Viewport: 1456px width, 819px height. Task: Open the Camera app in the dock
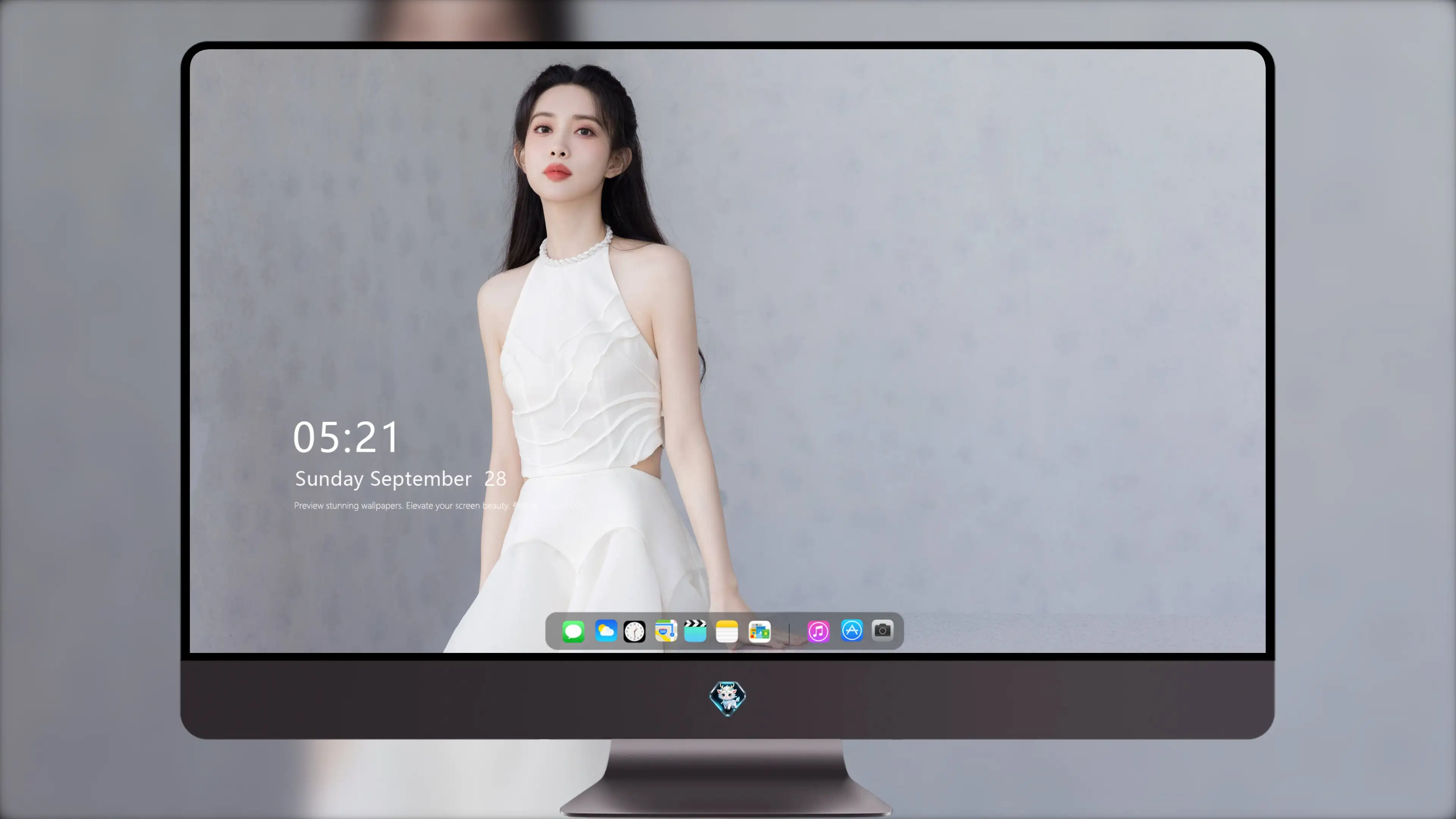[x=882, y=630]
